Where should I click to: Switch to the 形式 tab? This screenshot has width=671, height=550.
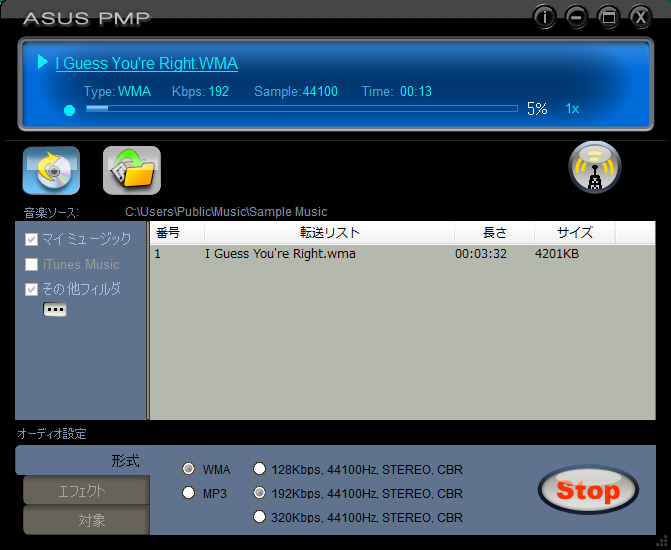(x=83, y=460)
